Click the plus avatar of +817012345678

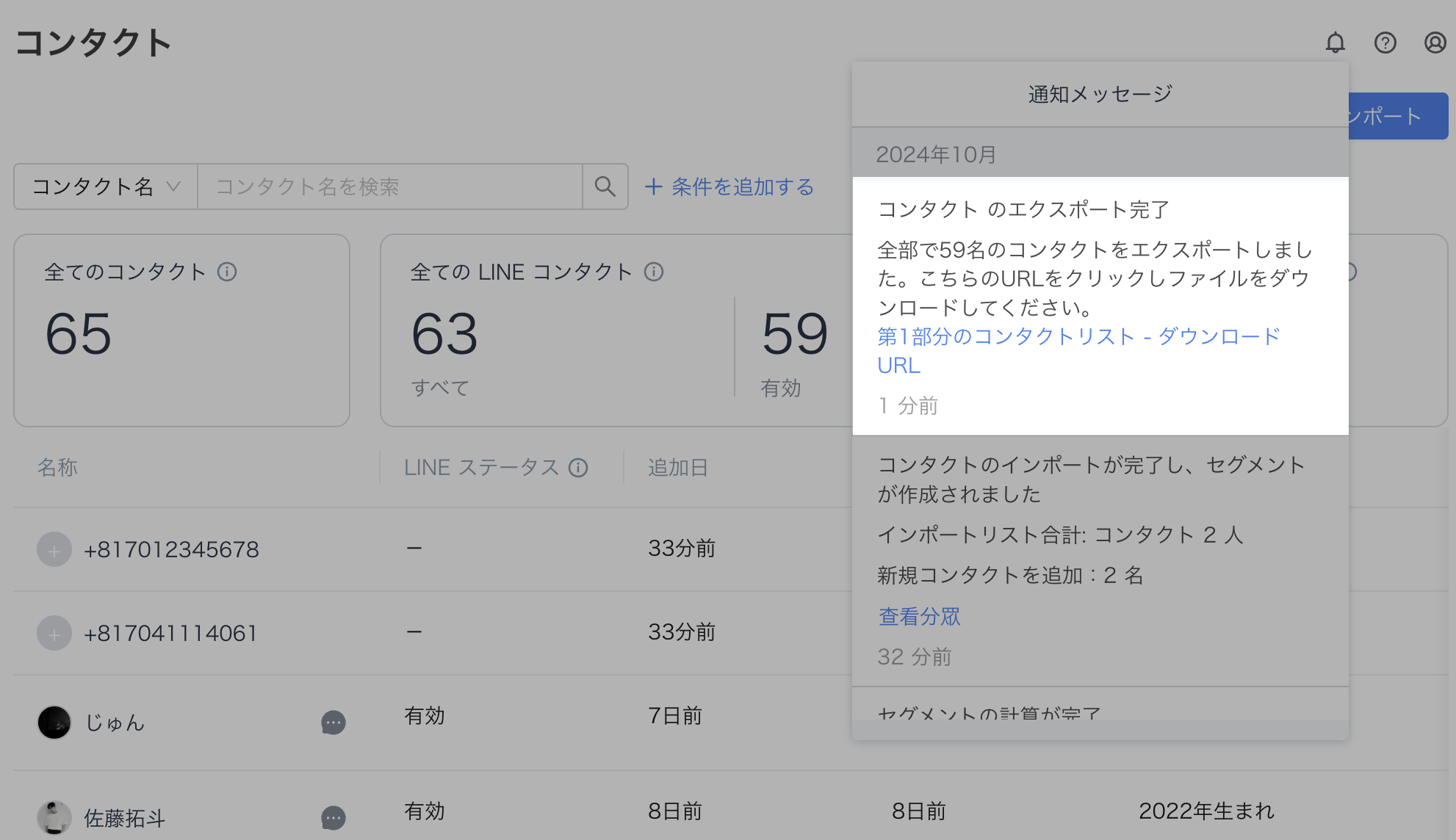pos(54,549)
